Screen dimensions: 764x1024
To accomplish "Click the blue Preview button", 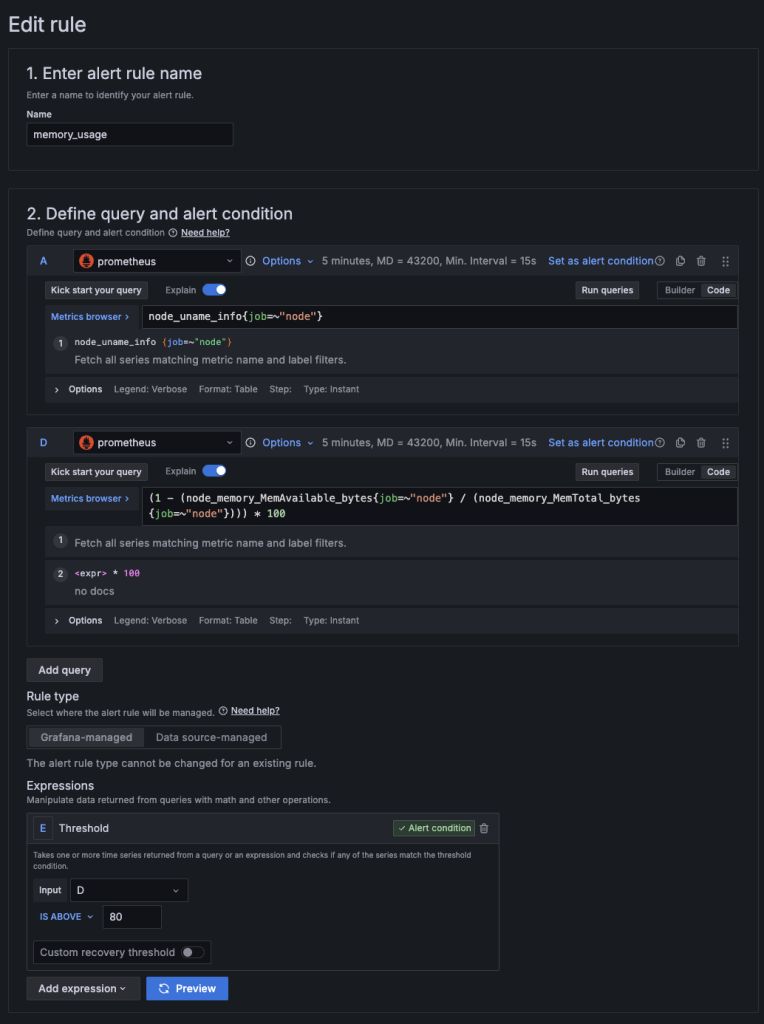I will (187, 988).
